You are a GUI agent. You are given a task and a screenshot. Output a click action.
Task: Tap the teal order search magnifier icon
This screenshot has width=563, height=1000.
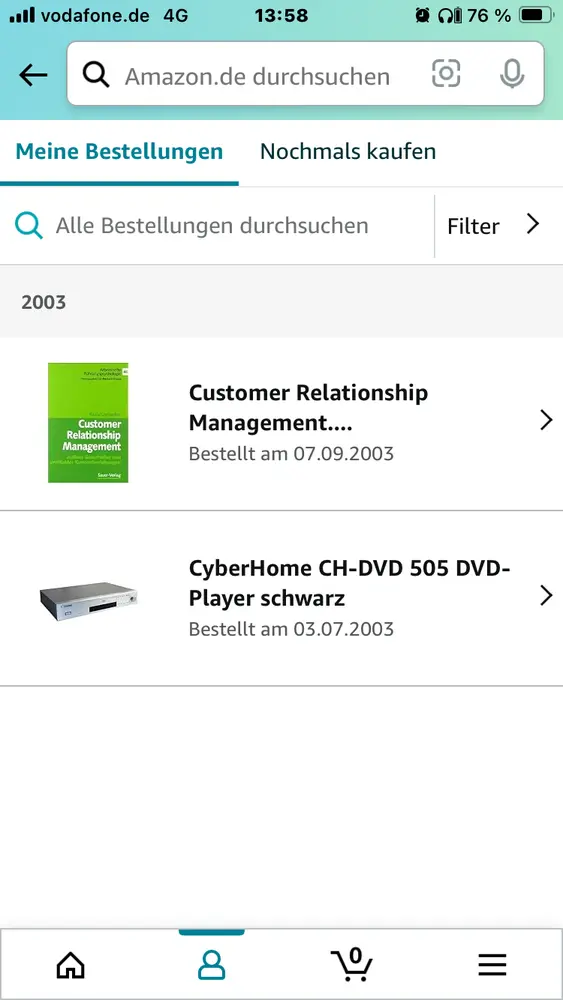click(29, 226)
